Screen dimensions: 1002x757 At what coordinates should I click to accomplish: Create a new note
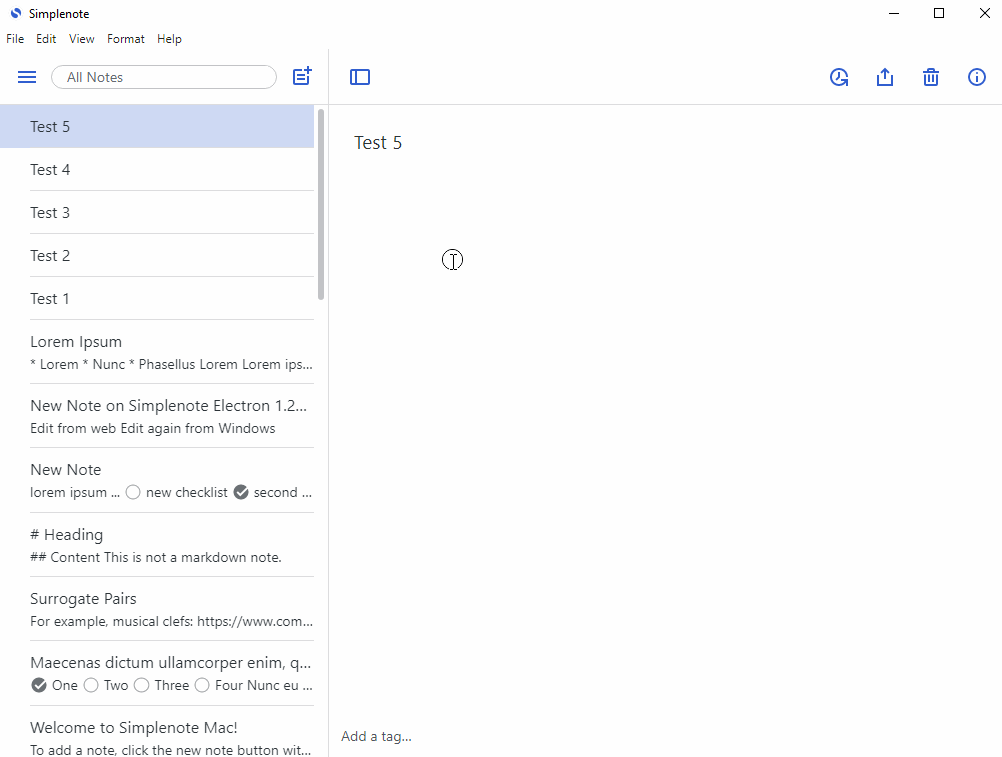tap(301, 76)
